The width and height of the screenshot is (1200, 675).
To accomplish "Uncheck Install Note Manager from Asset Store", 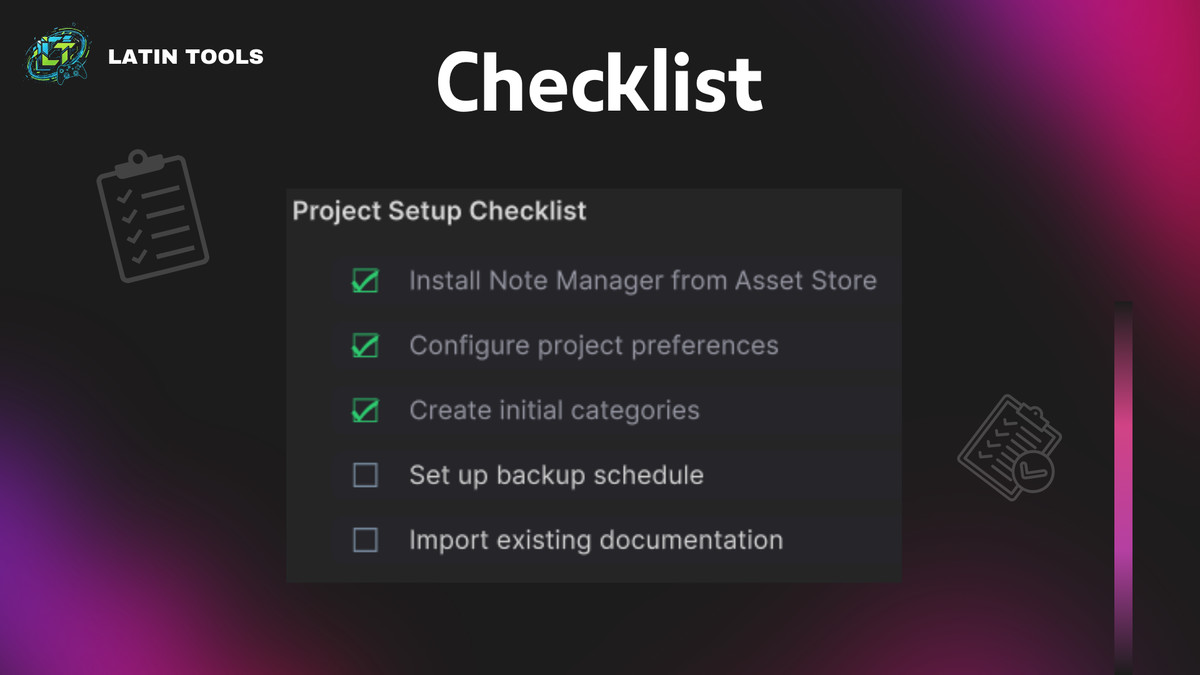I will click(365, 281).
